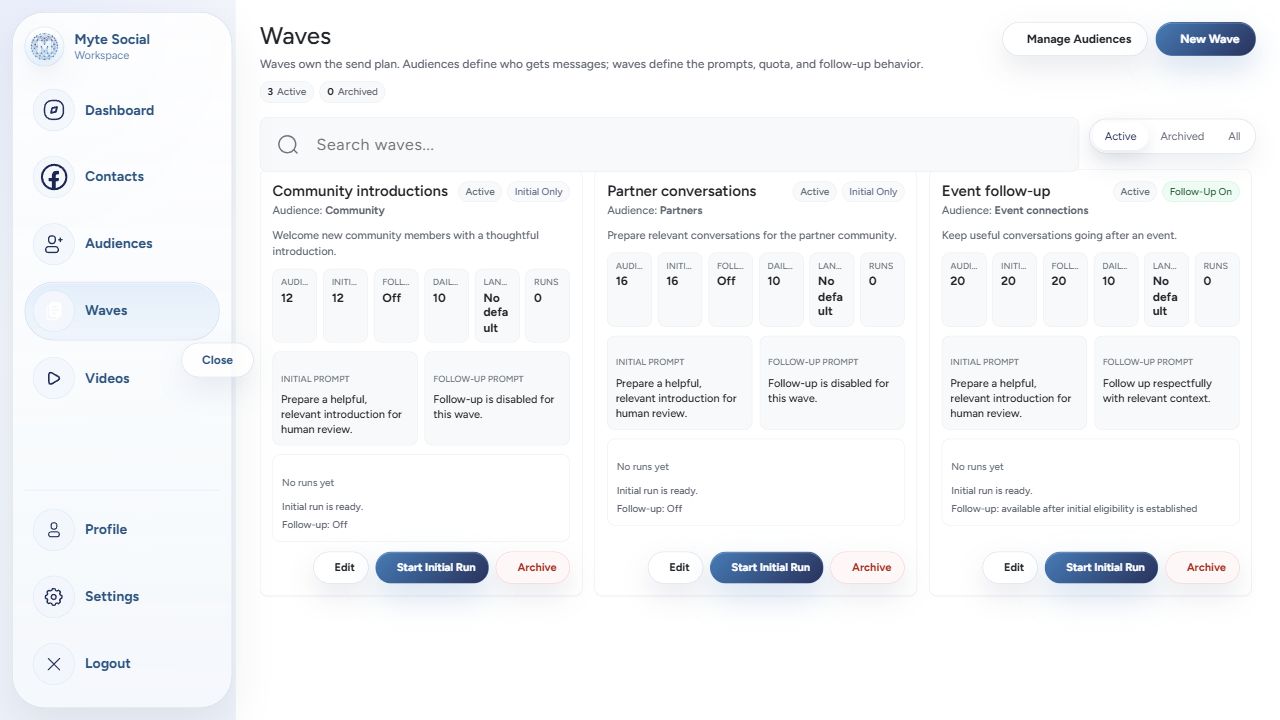This screenshot has width=1280, height=720.
Task: Click Partner conversations title
Action: click(682, 191)
